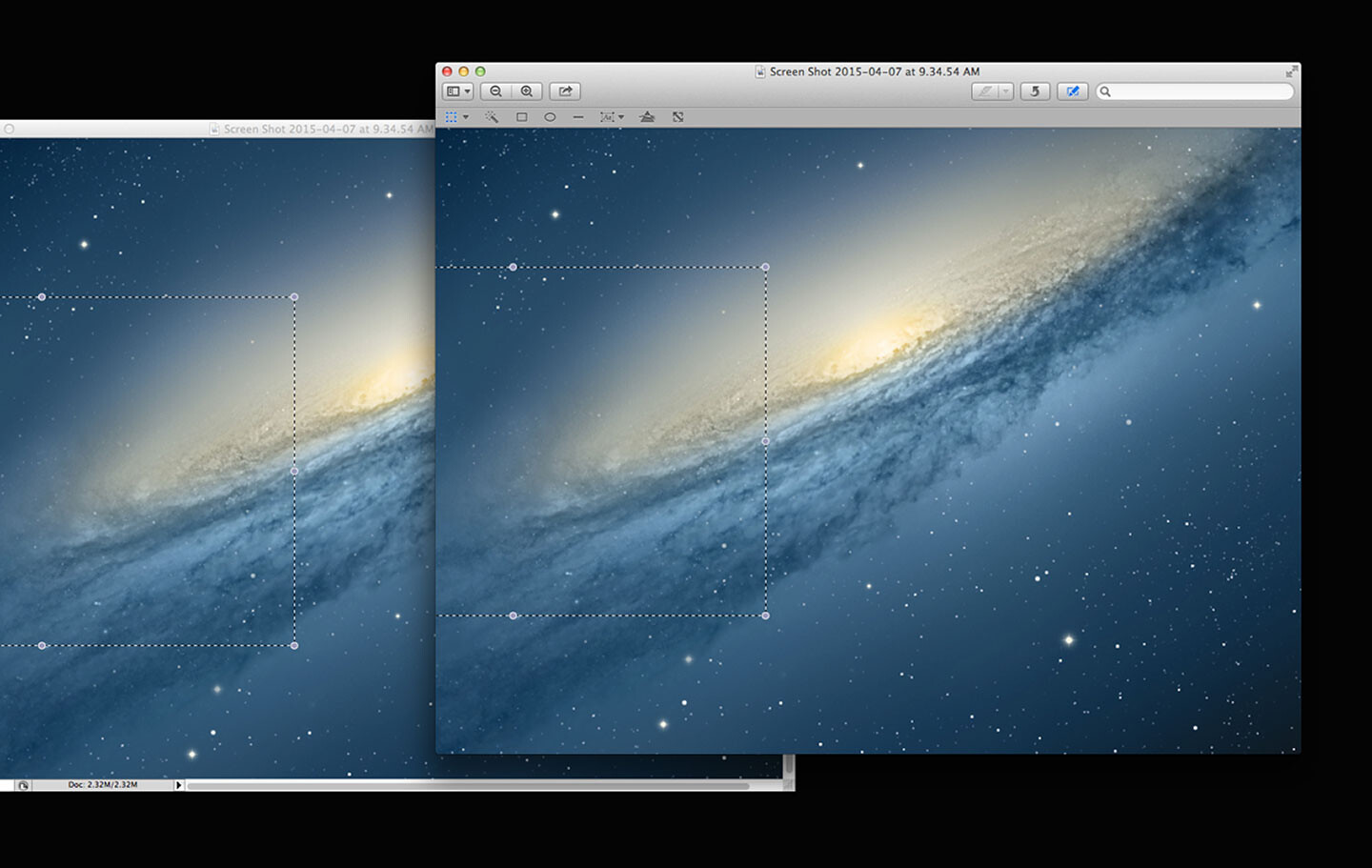Viewport: 1372px width, 868px height.
Task: Click the background window's horizontal scrollbar
Action: [468, 786]
